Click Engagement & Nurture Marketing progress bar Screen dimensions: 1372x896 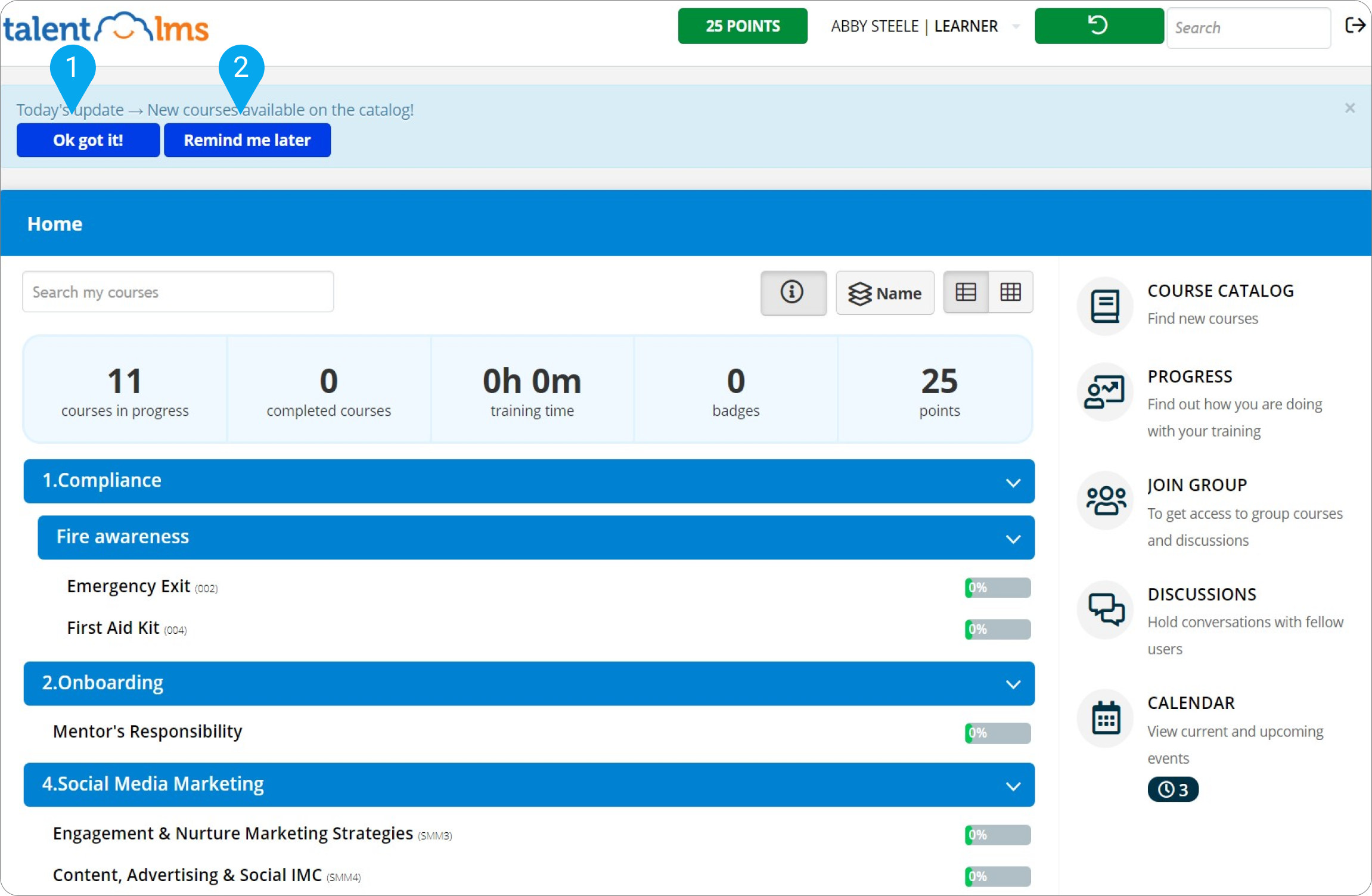click(x=998, y=835)
